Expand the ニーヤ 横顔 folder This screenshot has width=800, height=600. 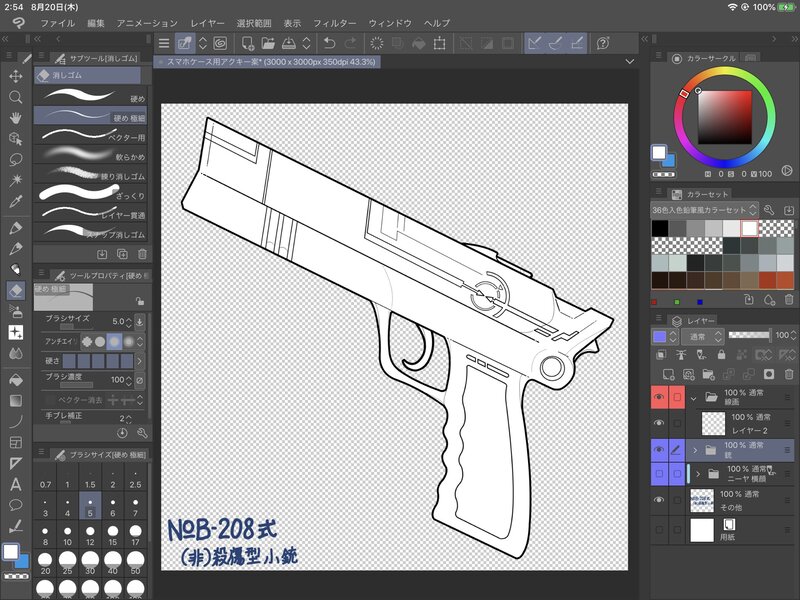(x=698, y=474)
